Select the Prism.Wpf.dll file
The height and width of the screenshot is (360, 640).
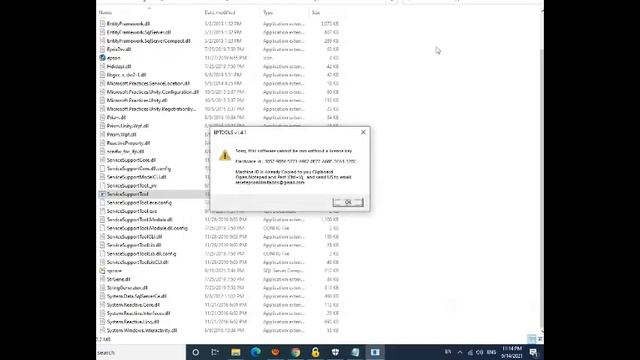pos(121,134)
